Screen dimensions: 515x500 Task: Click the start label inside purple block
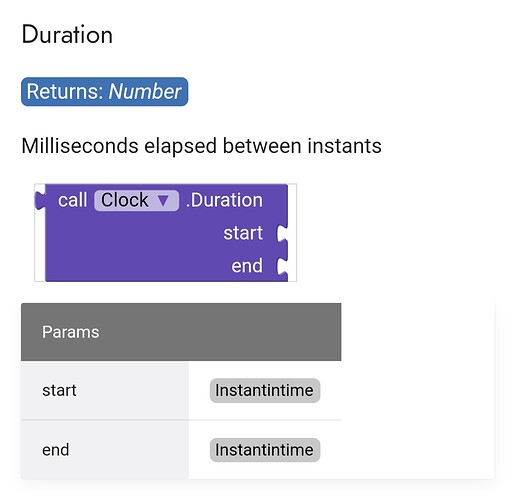tap(243, 233)
